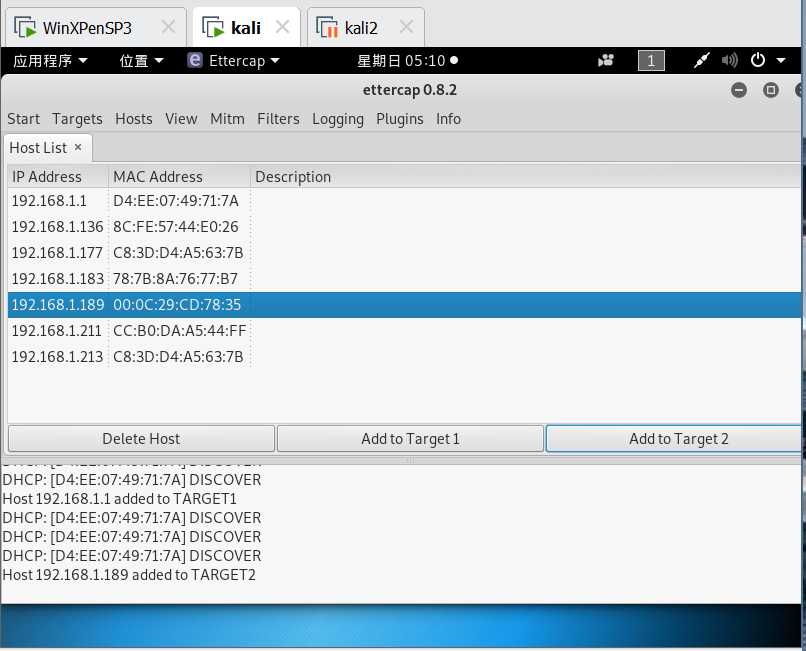Click the Description column header
This screenshot has width=806, height=651.
(525, 177)
